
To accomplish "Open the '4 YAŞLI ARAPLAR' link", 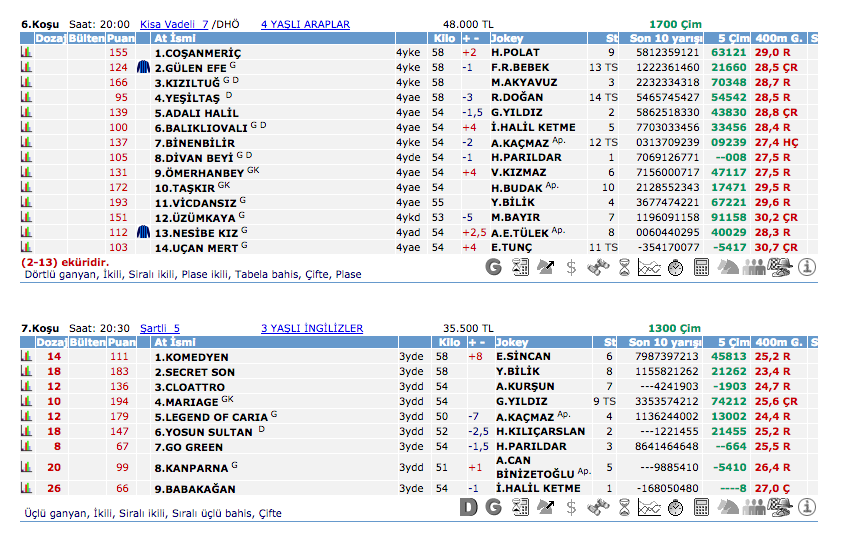I will click(306, 23).
